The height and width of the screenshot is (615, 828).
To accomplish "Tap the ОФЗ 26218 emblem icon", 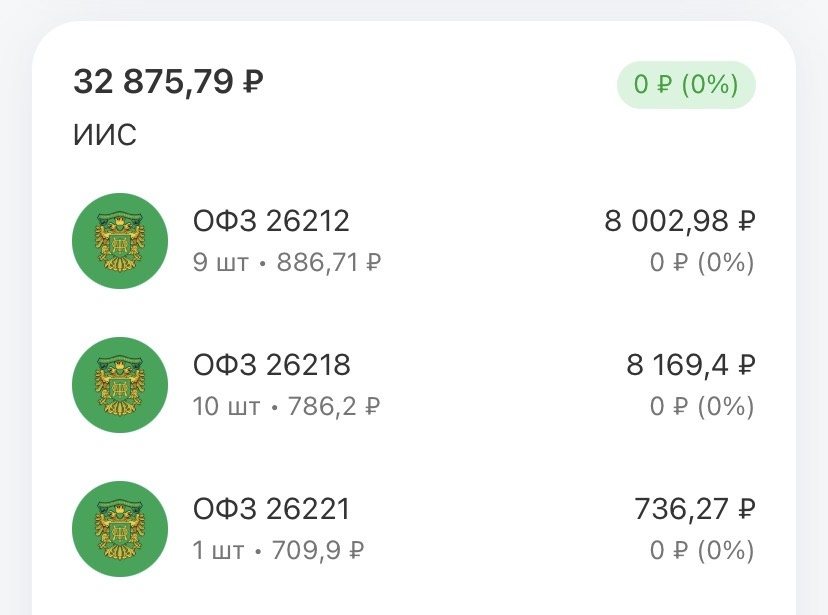I will click(x=120, y=384).
